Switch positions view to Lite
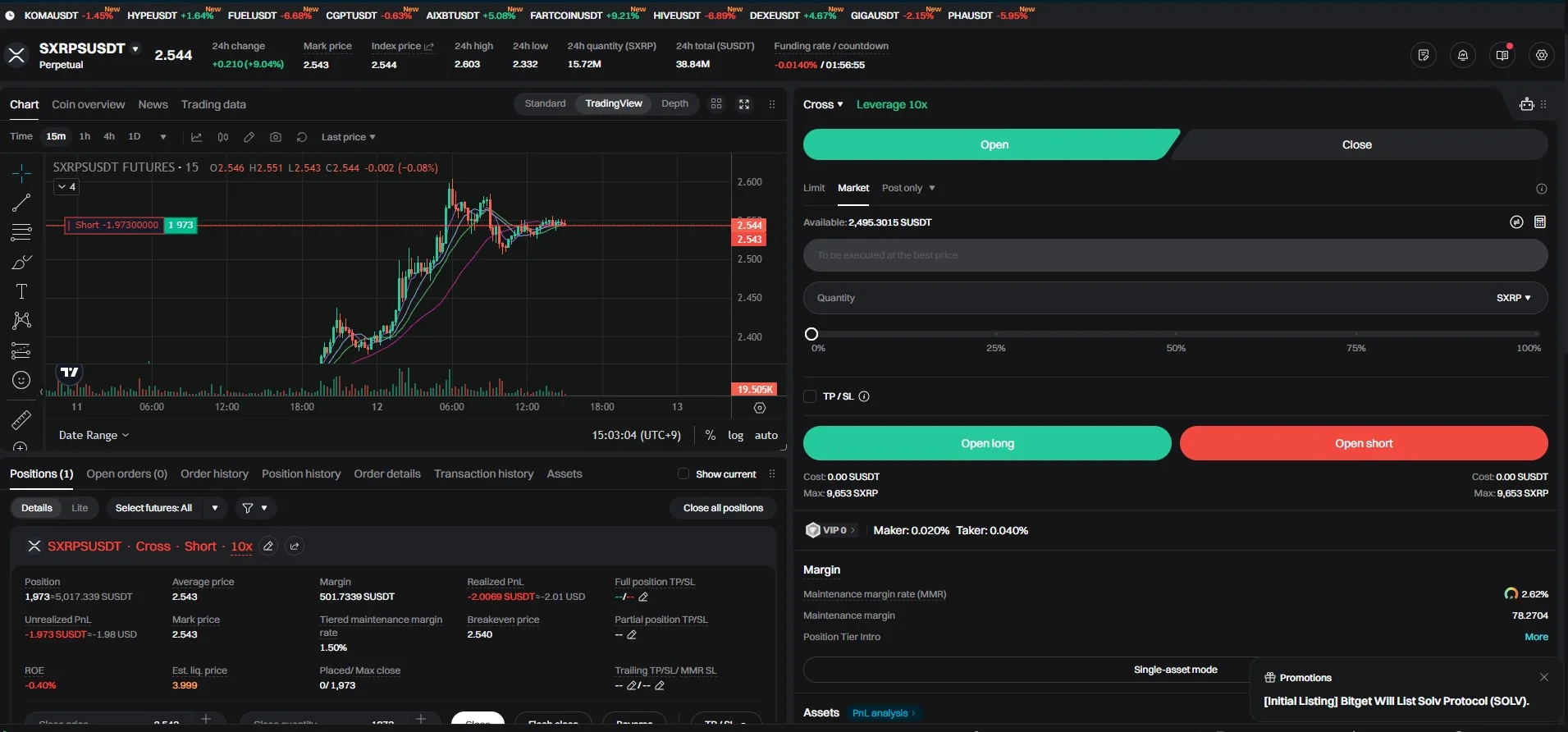Screen dimensions: 1568x732 coord(80,508)
